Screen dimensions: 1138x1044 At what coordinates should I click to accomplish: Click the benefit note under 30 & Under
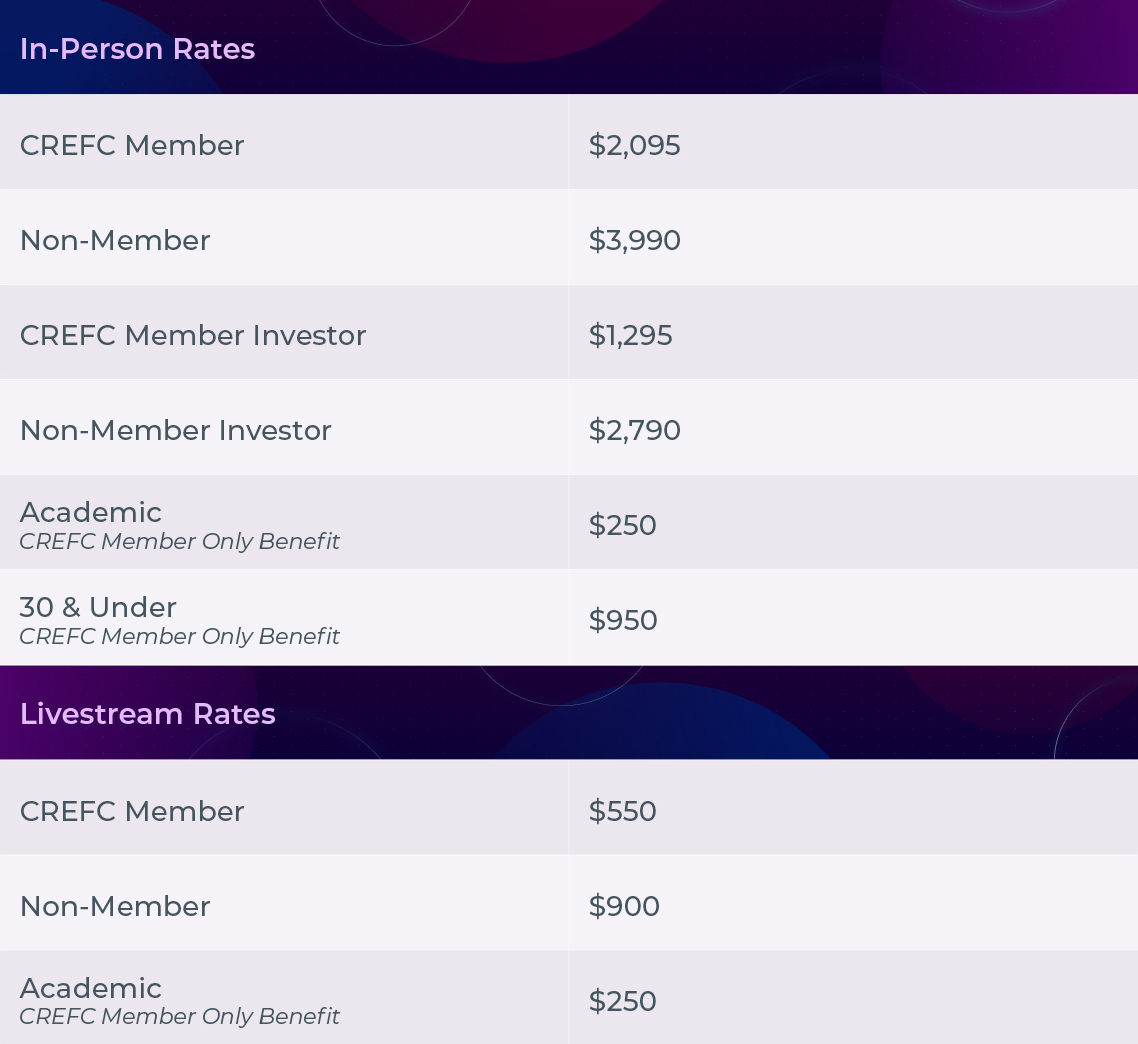pyautogui.click(x=179, y=637)
